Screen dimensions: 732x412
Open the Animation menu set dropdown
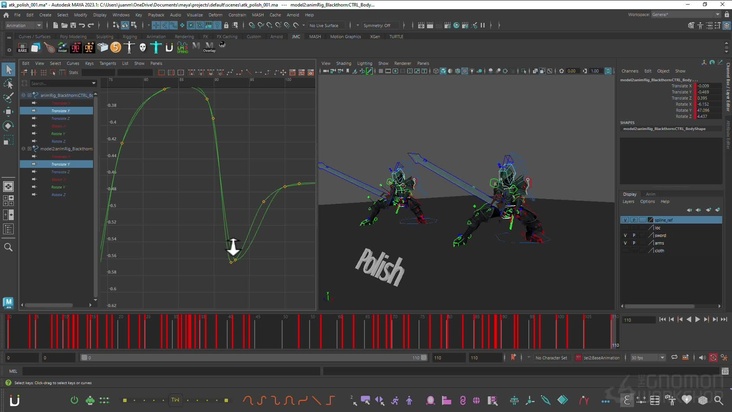point(22,27)
